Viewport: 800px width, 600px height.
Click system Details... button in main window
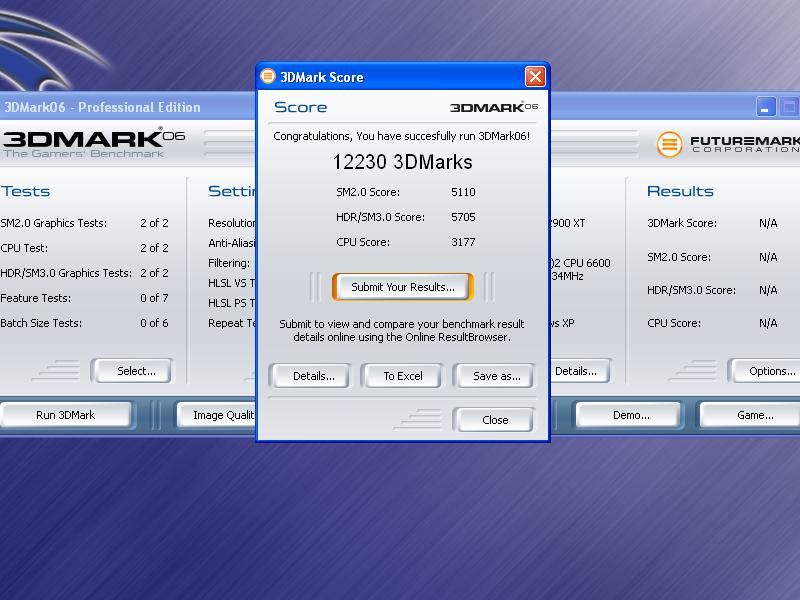pyautogui.click(x=580, y=371)
